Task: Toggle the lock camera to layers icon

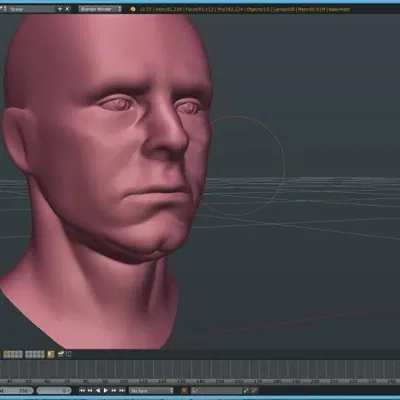Action: (51, 354)
